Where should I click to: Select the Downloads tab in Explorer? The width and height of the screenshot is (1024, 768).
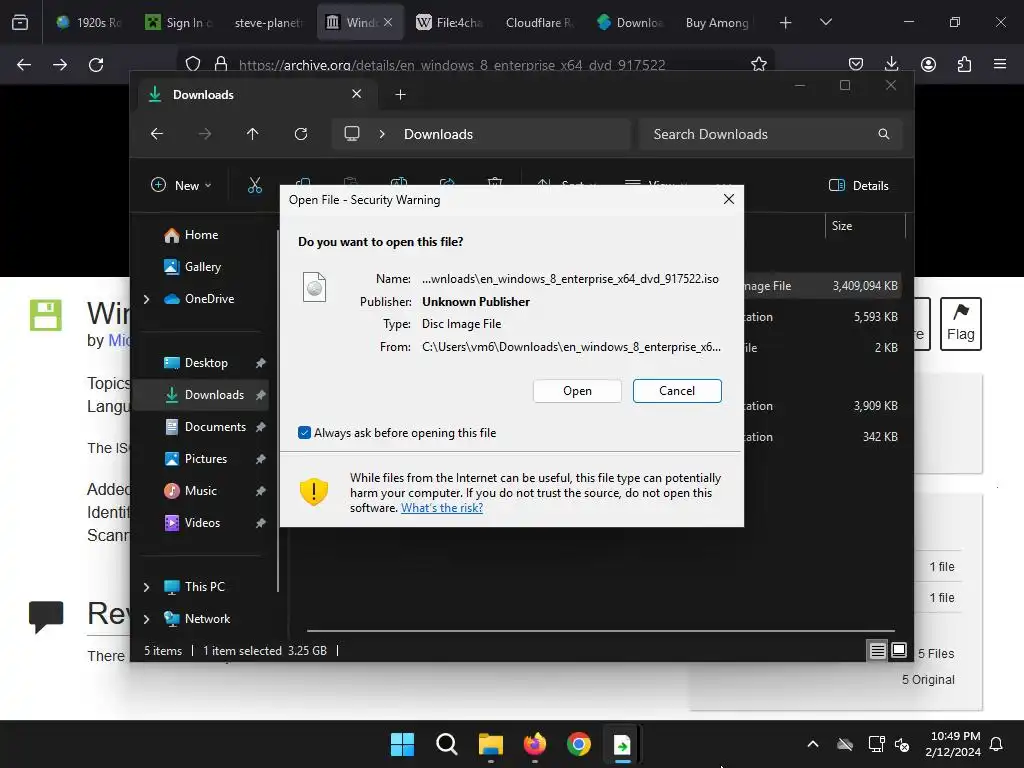(x=255, y=95)
